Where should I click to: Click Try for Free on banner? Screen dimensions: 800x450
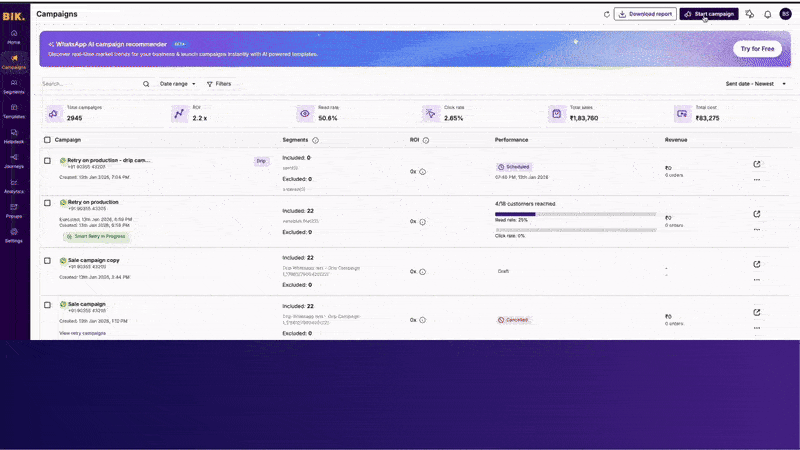click(x=757, y=49)
